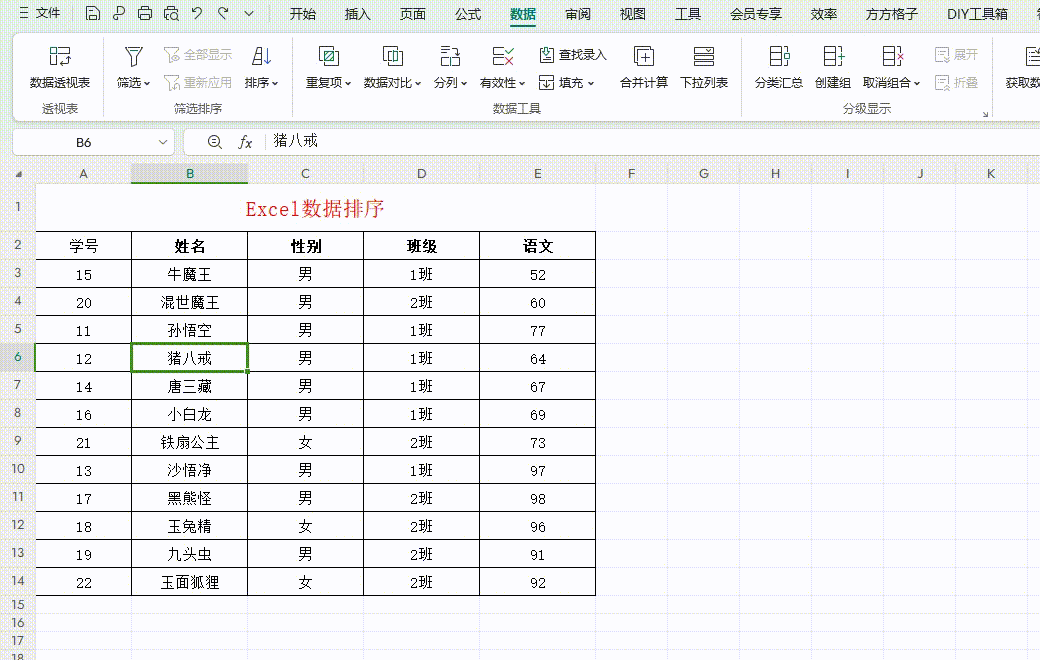Click the Name Box showing B6

tap(84, 142)
